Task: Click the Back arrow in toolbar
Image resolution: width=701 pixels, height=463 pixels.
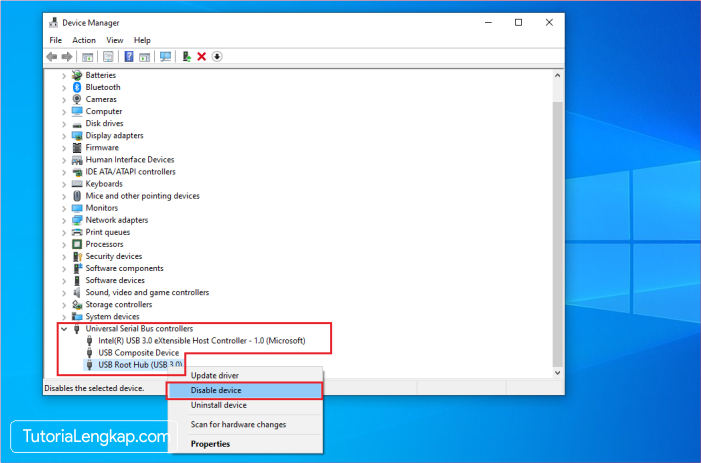Action: click(x=52, y=57)
